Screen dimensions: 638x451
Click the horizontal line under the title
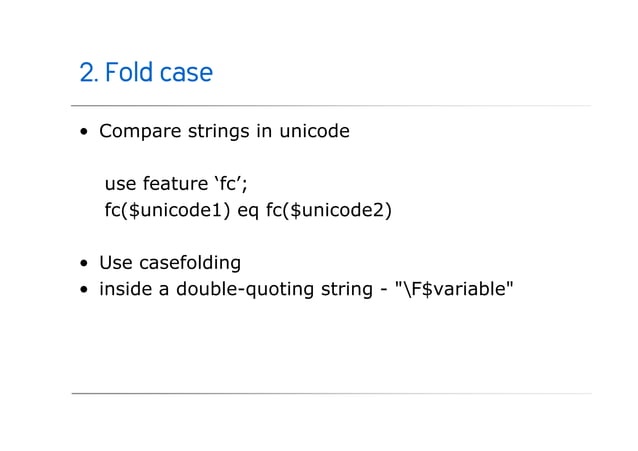click(331, 106)
